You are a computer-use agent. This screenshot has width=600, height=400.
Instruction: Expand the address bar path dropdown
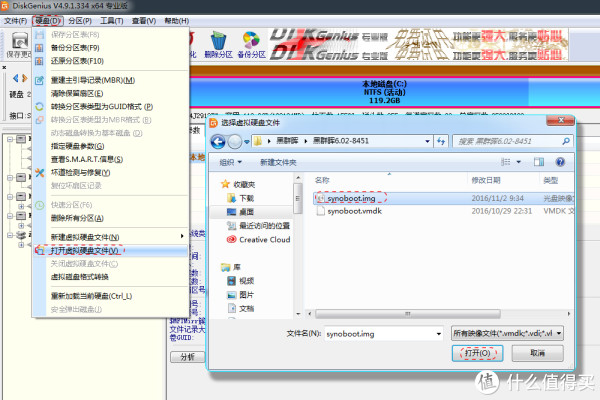pos(427,141)
